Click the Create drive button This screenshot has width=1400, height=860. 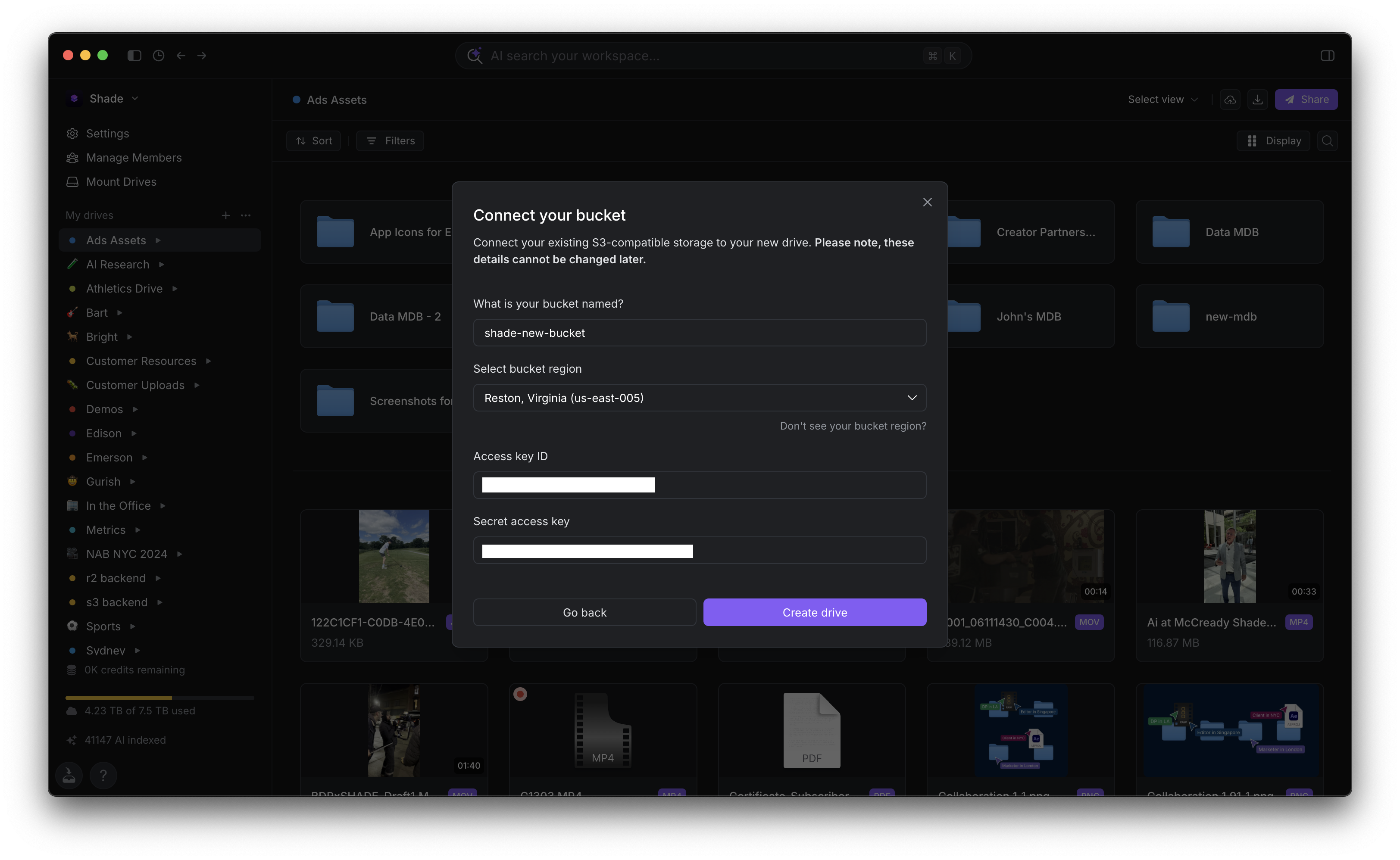tap(814, 612)
